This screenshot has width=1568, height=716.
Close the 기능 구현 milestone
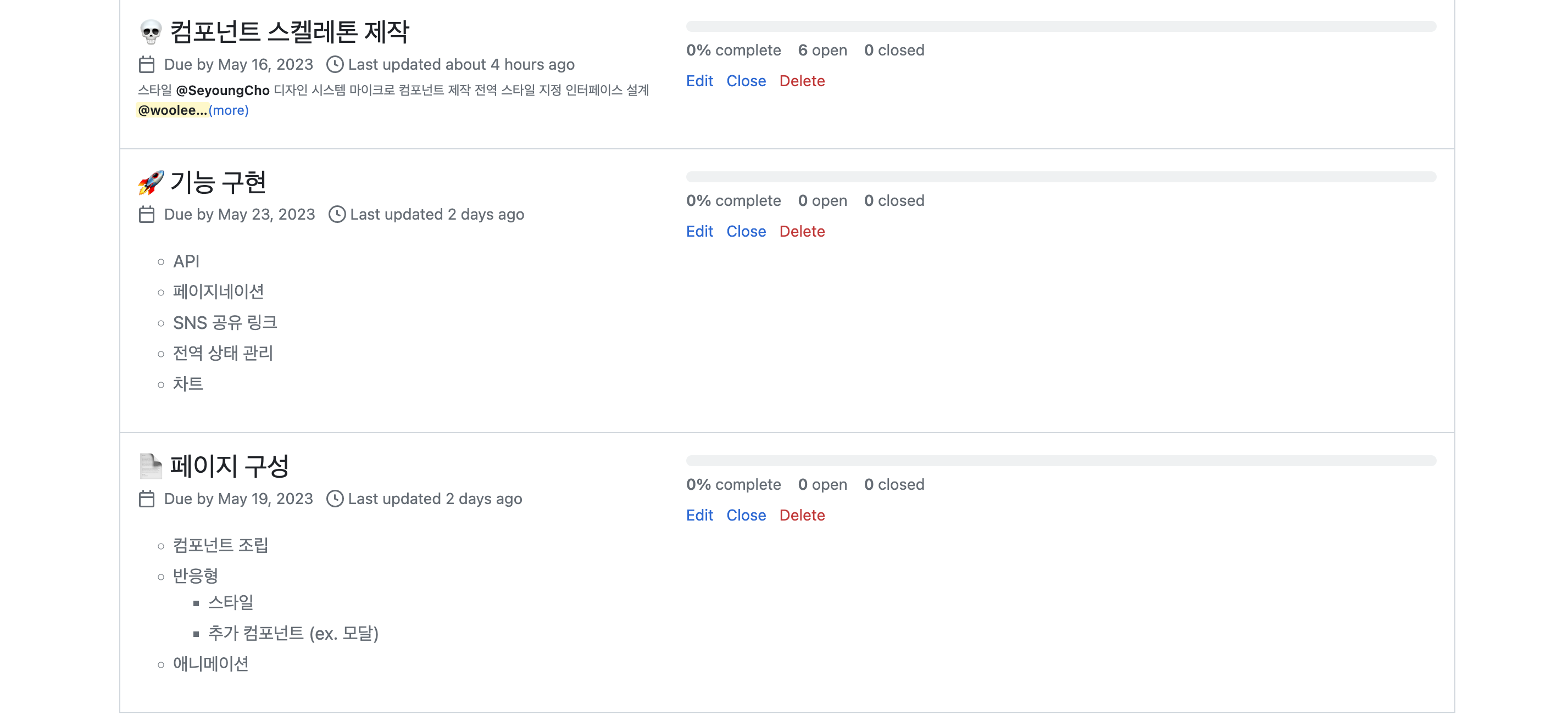tap(746, 231)
